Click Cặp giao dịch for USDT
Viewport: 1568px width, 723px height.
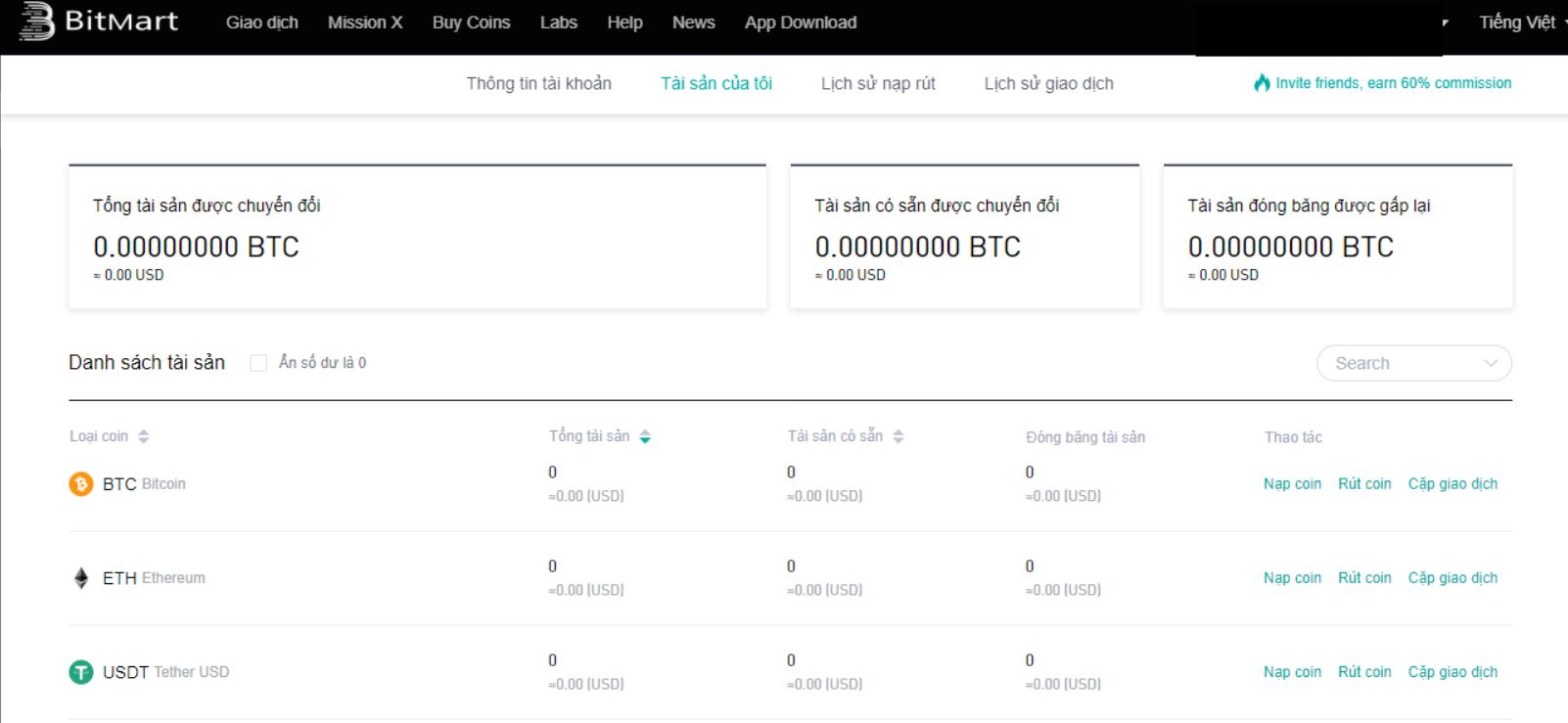pyautogui.click(x=1453, y=671)
